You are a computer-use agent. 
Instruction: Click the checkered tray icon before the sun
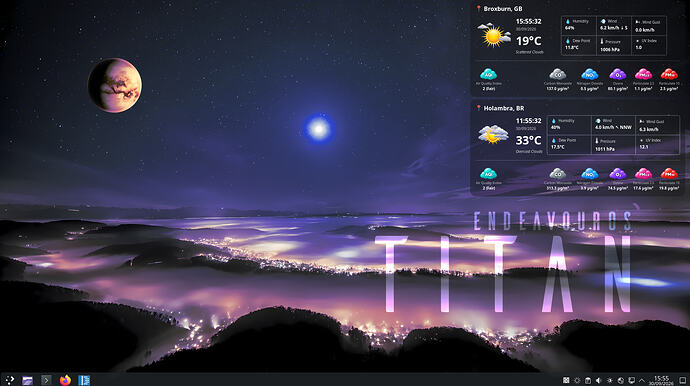pos(566,380)
